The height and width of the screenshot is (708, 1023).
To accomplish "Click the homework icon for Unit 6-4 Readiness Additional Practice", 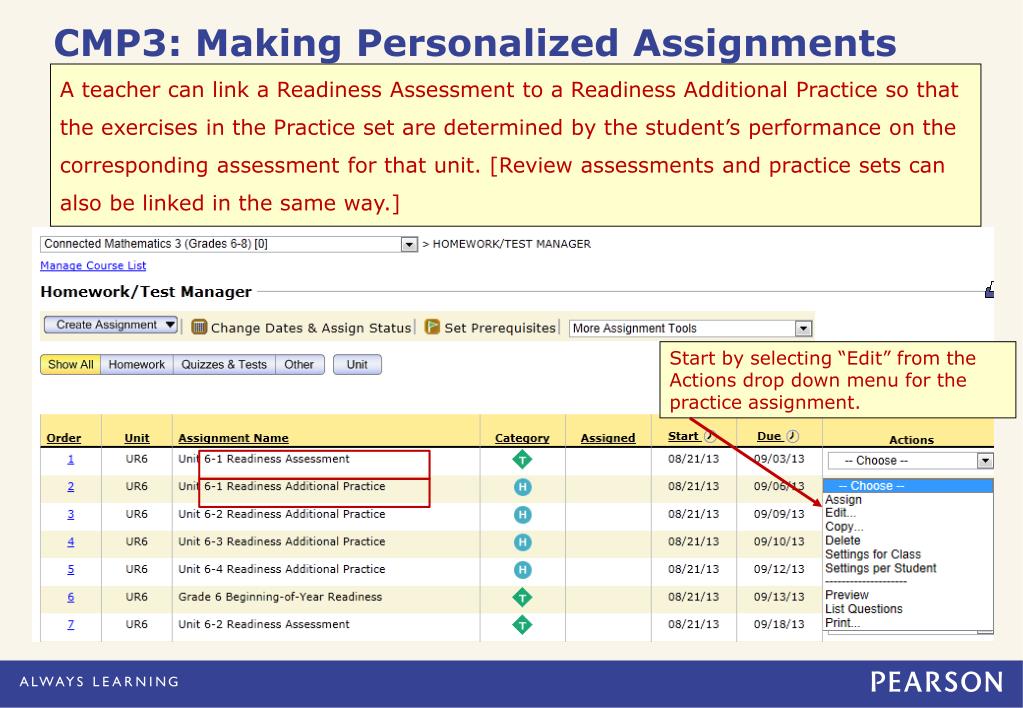I will pyautogui.click(x=522, y=570).
